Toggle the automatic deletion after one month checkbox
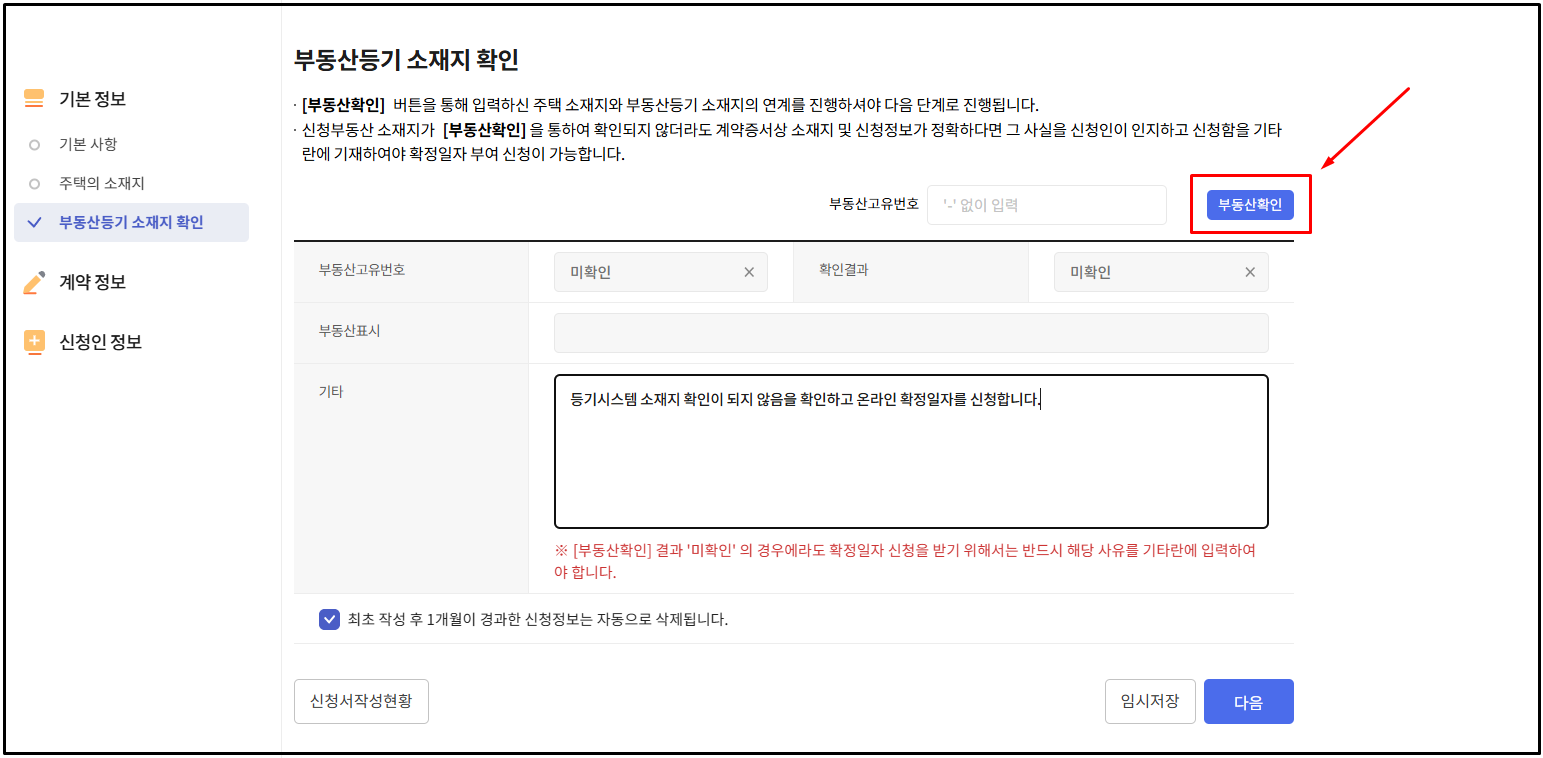 click(x=329, y=620)
